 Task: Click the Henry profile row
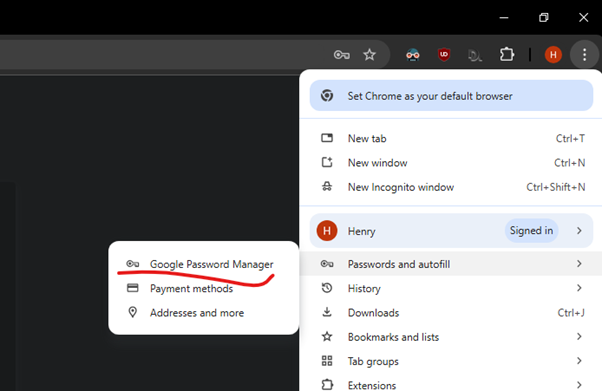click(x=451, y=231)
